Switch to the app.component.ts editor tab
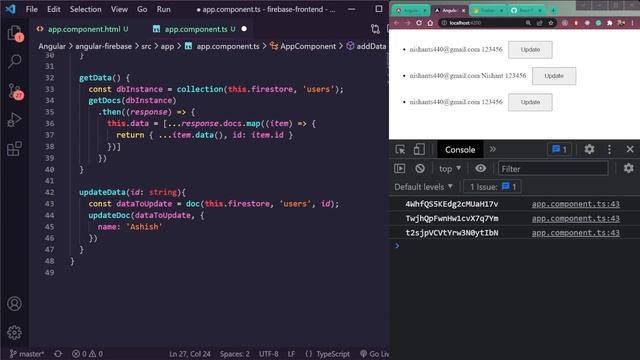 coord(195,29)
